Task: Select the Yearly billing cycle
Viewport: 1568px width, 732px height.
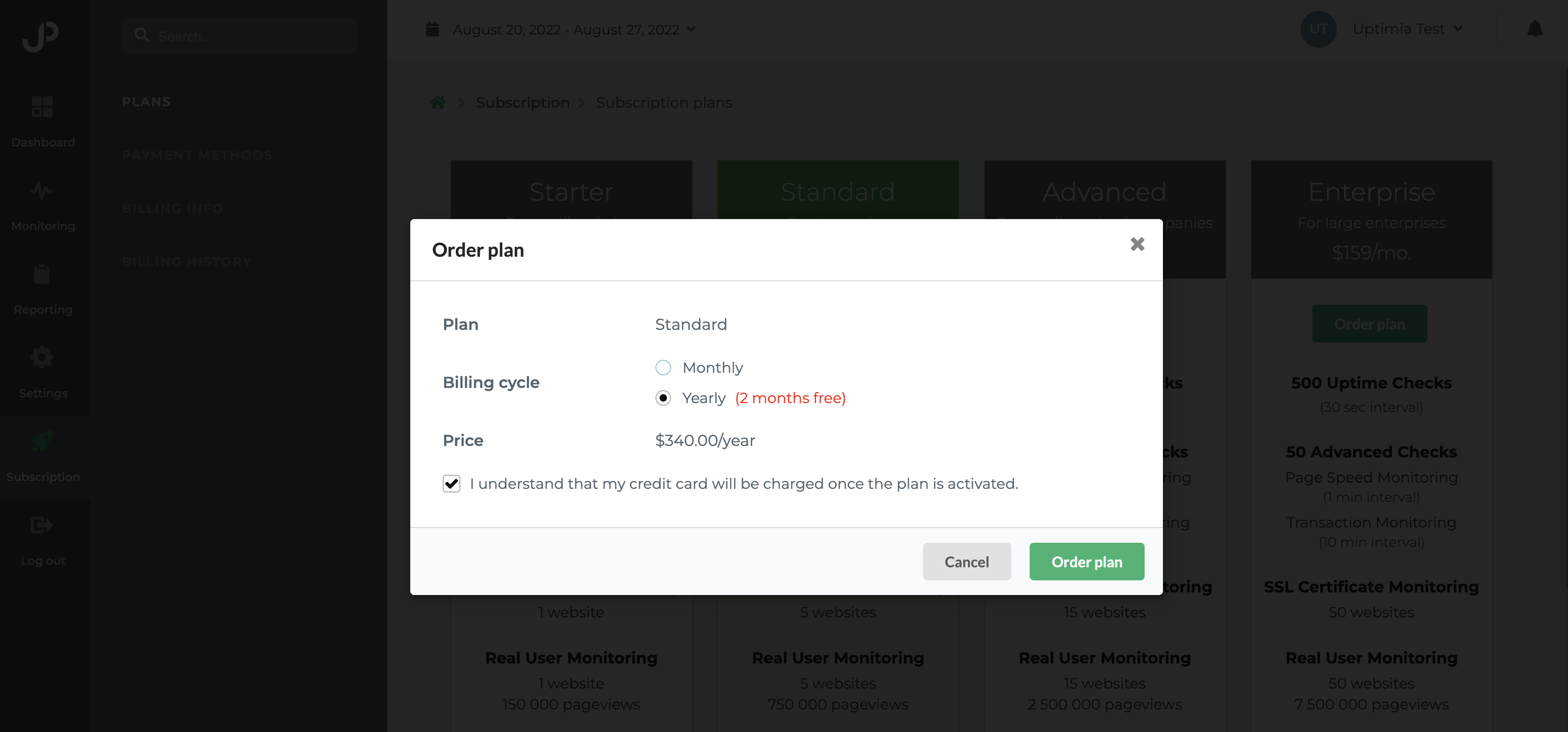Action: coord(663,398)
